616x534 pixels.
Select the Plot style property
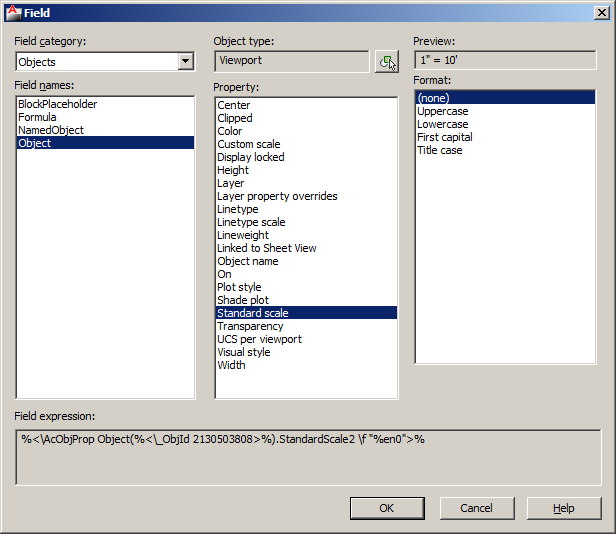[306, 287]
